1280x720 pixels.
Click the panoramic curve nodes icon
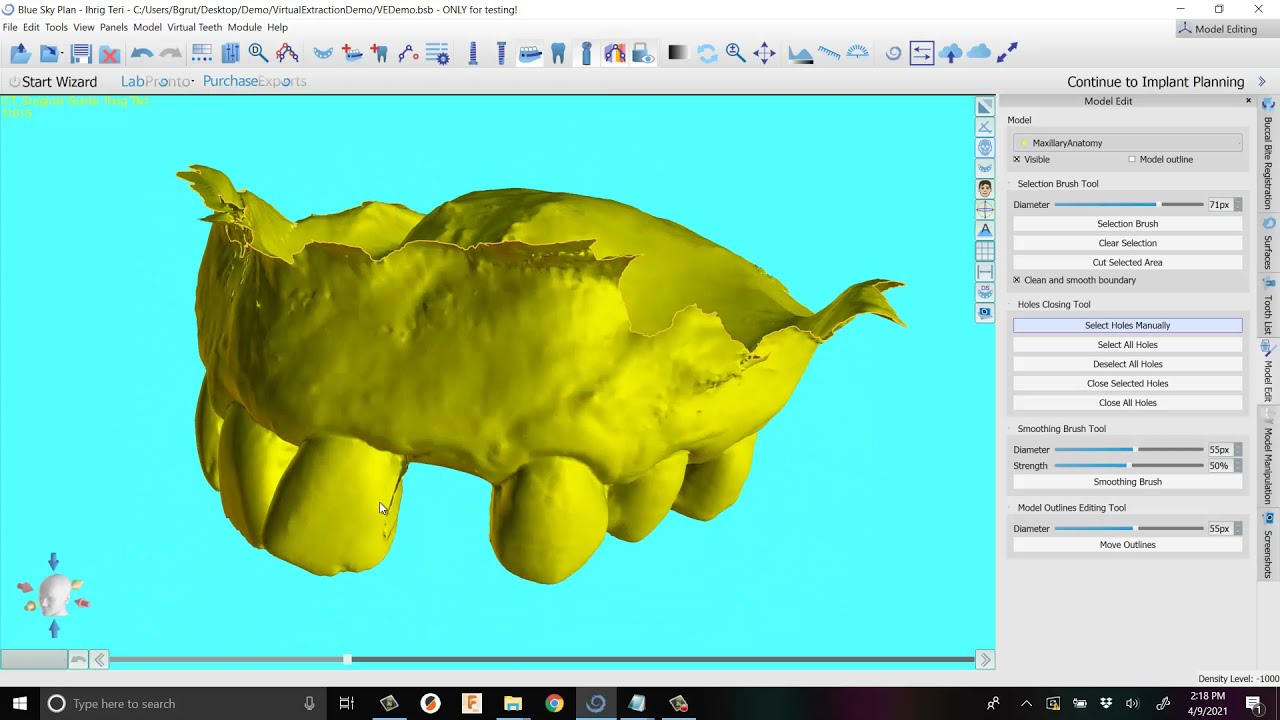(287, 54)
